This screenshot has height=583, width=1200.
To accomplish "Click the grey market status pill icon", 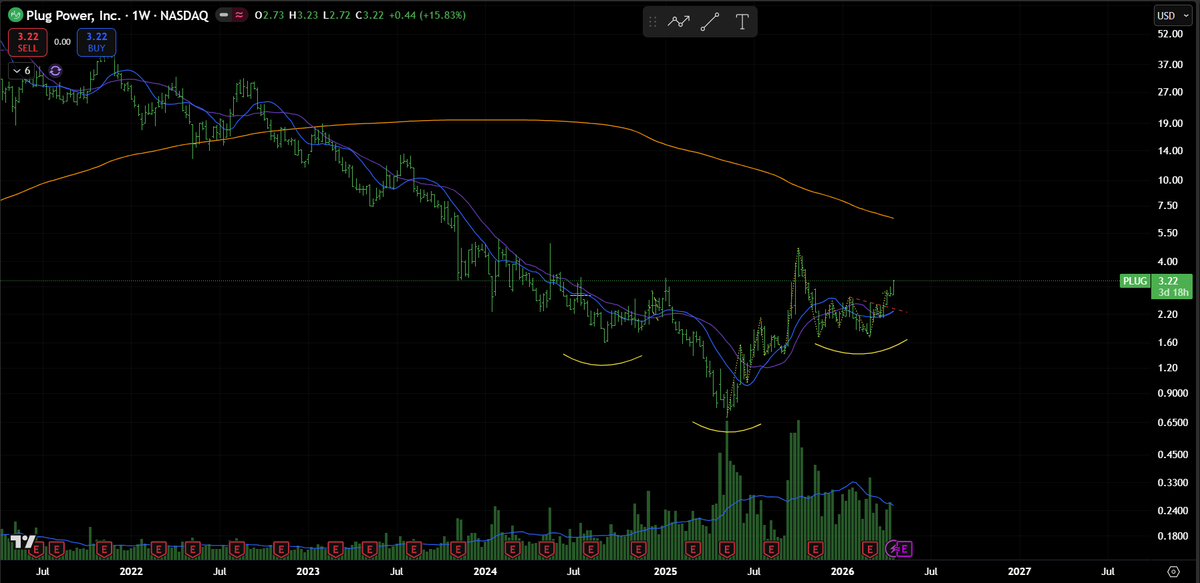I will point(221,15).
